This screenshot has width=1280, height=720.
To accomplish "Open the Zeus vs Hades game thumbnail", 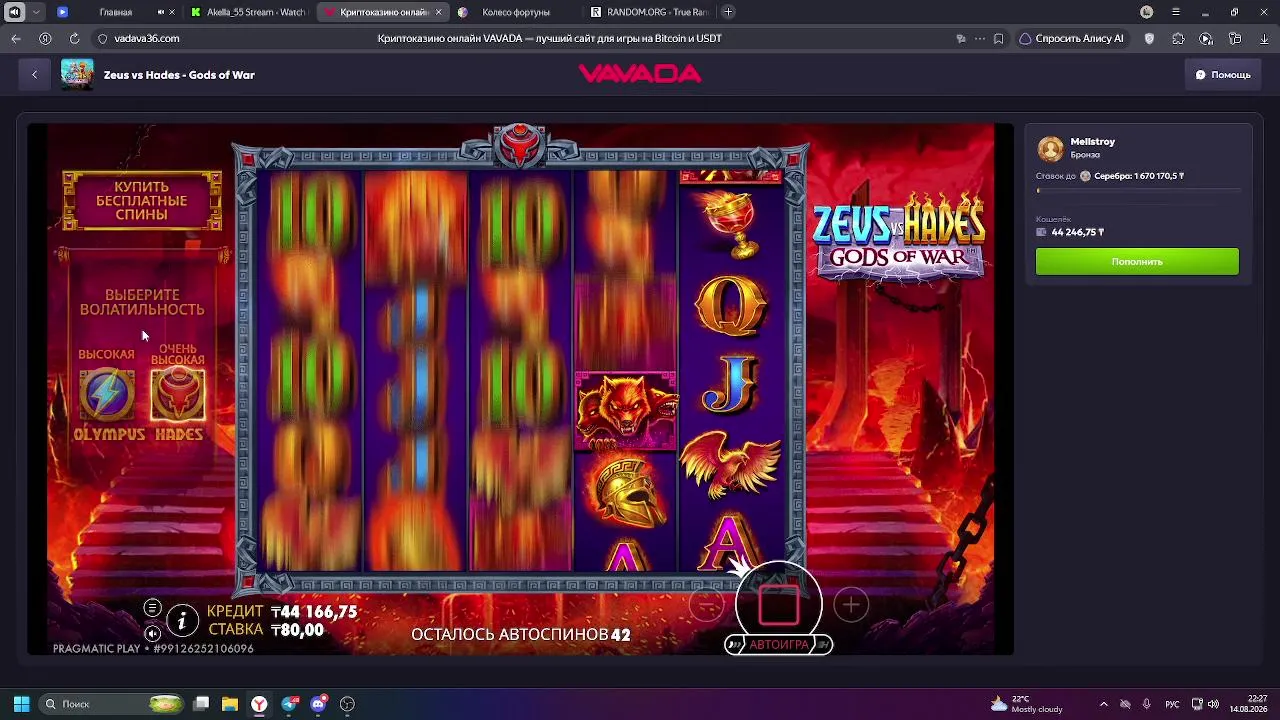I will point(77,75).
